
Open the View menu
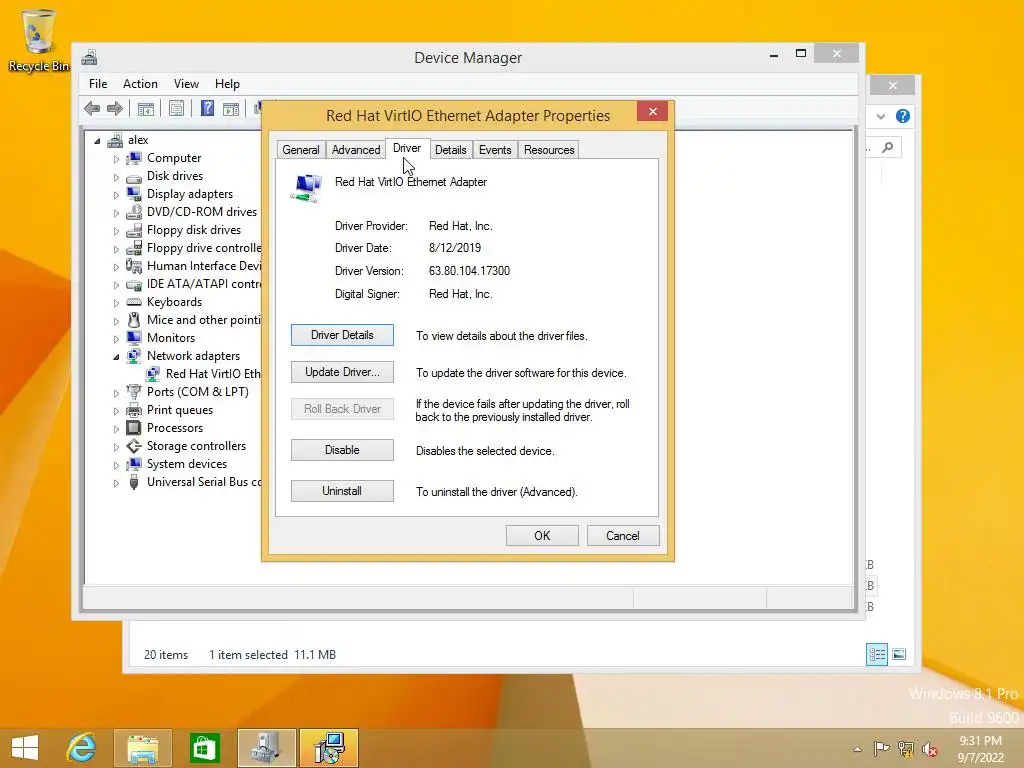click(x=186, y=84)
